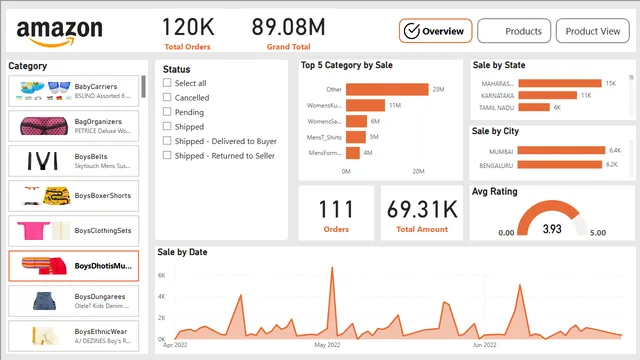Click the BabyCarriers category name
This screenshot has width=640, height=360.
click(x=96, y=87)
